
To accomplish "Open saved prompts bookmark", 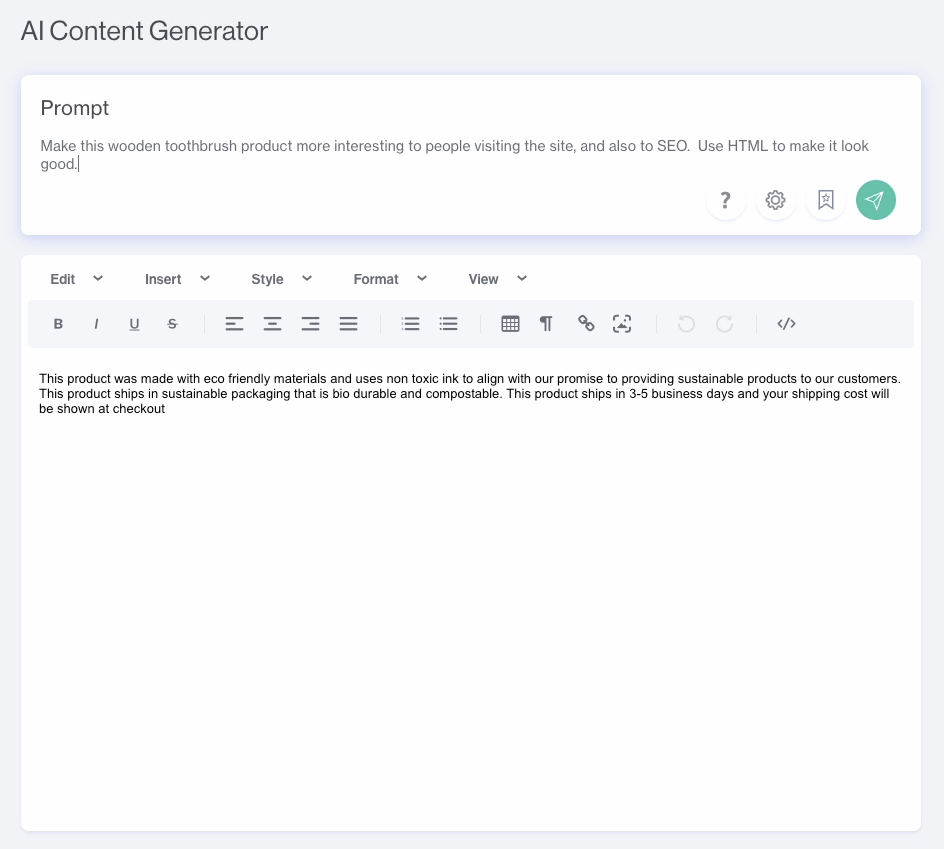I will 825,200.
